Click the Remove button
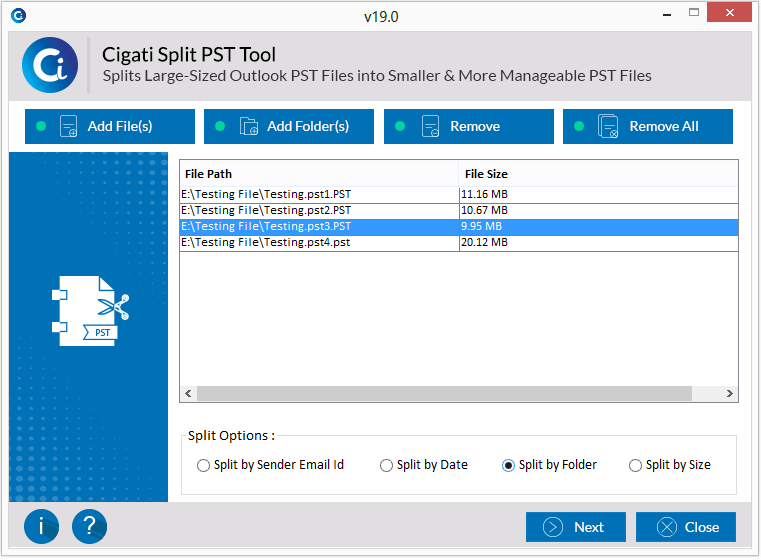 pos(468,127)
